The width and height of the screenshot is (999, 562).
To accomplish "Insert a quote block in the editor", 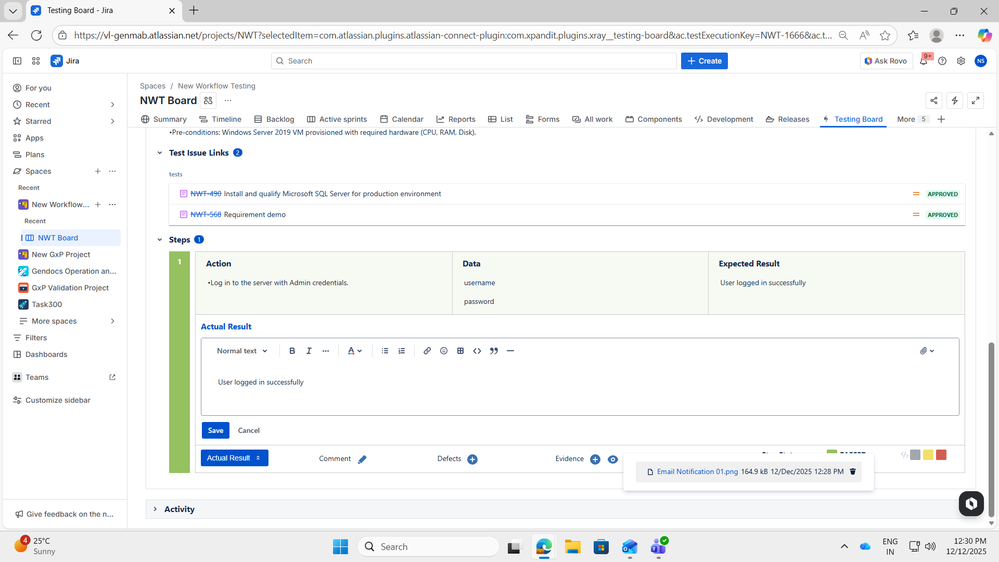I will (494, 351).
